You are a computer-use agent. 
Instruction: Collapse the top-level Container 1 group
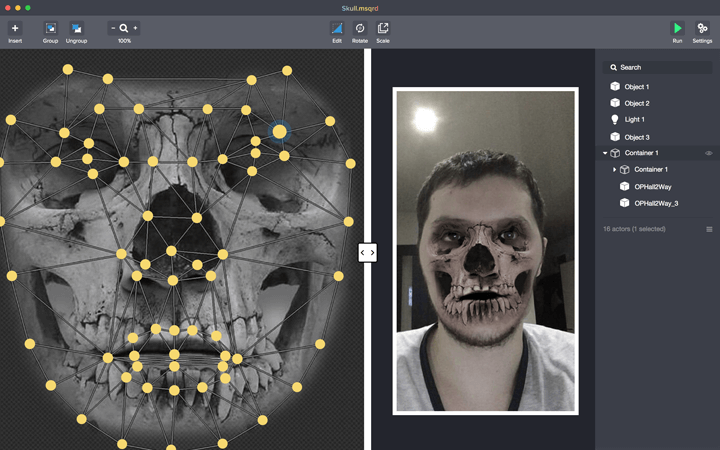pyautogui.click(x=605, y=153)
